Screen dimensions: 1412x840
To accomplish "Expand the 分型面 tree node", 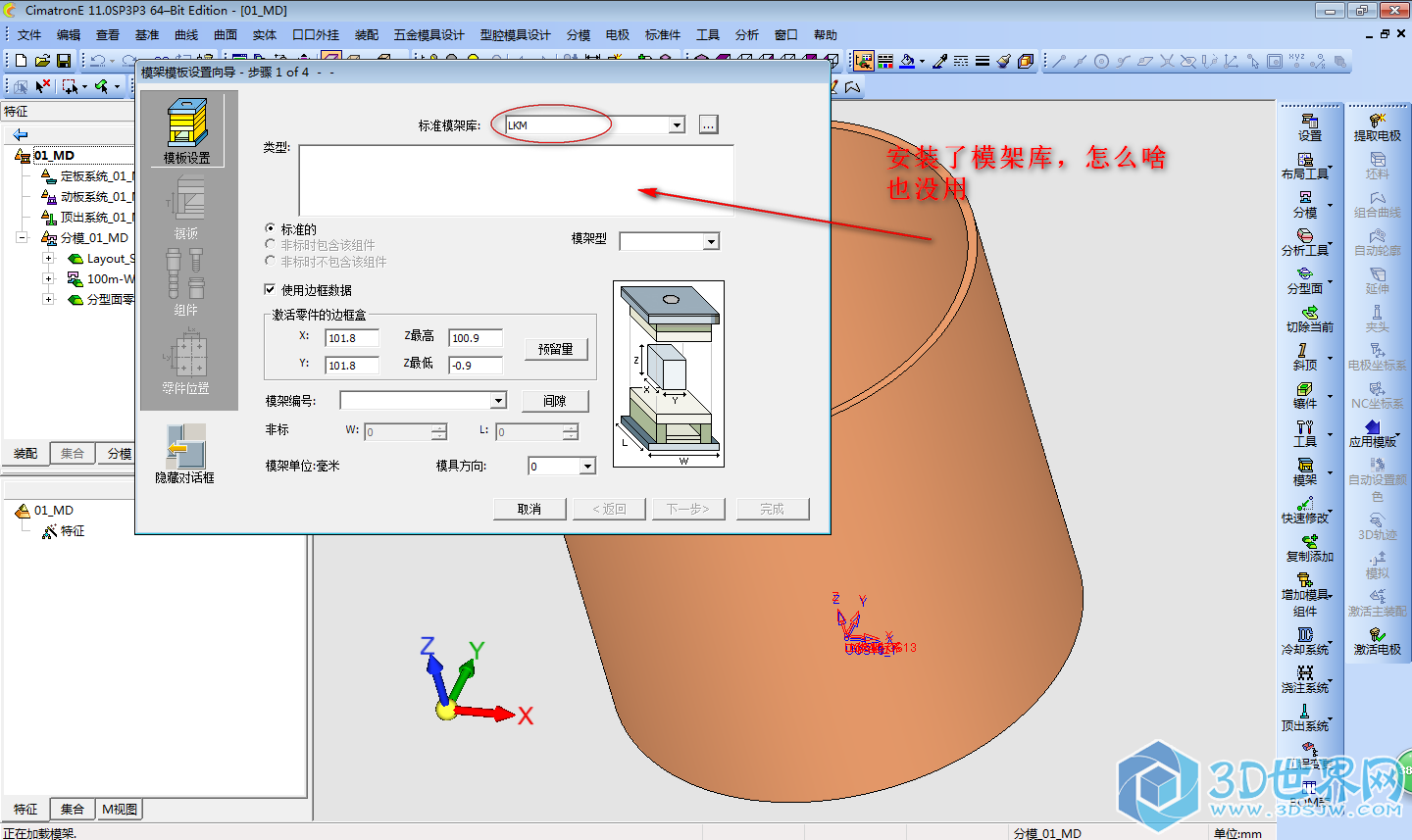I will 48,299.
